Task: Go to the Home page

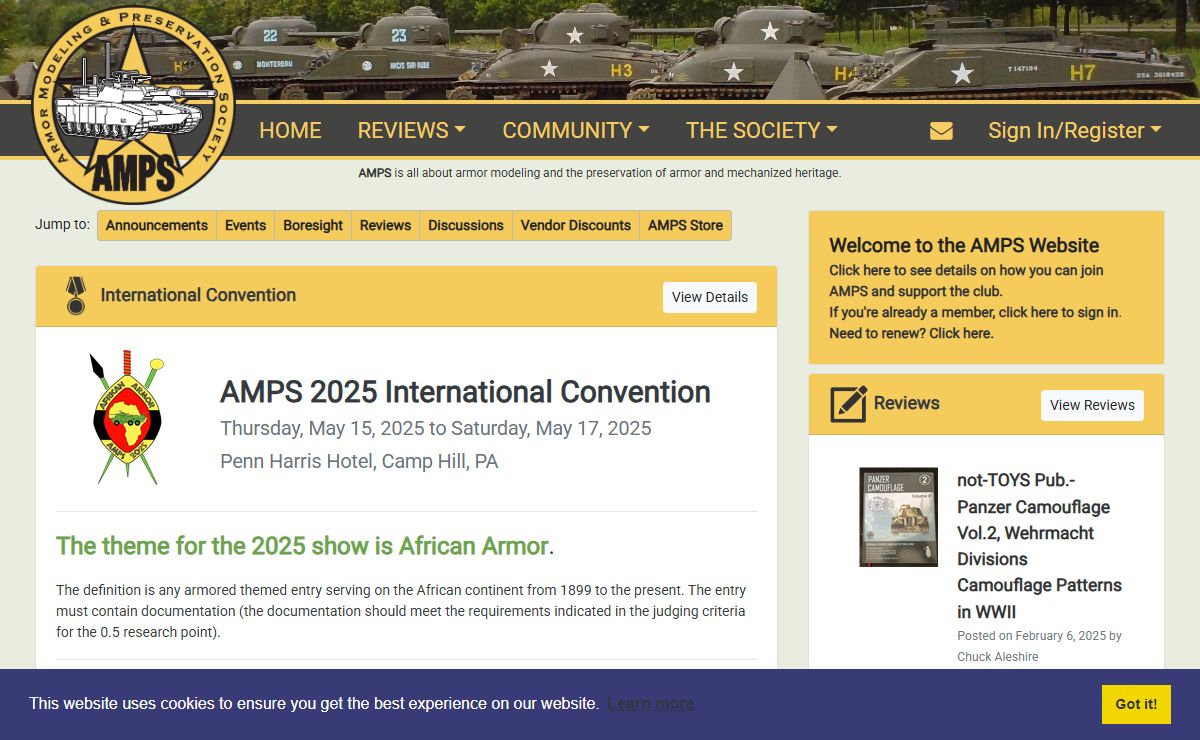Action: pos(290,131)
